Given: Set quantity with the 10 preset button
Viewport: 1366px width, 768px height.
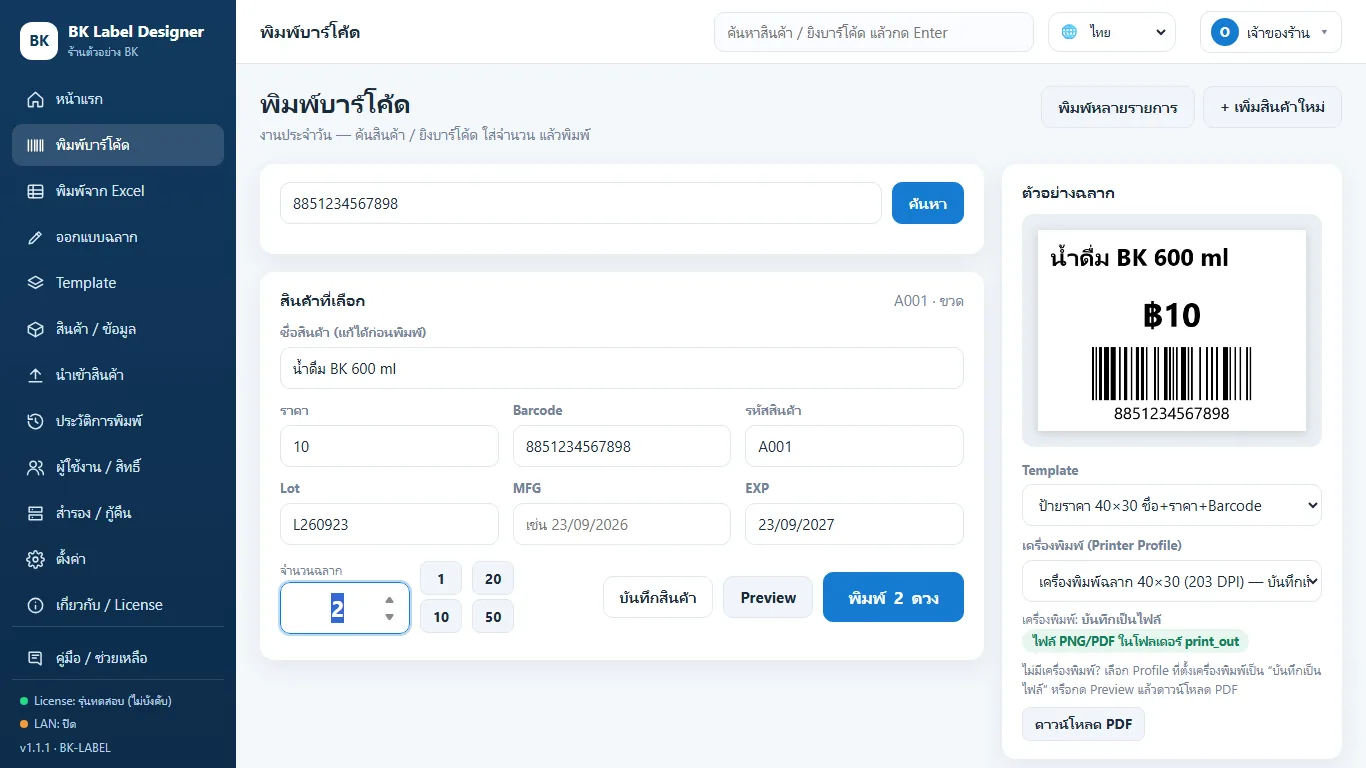Looking at the screenshot, I should (441, 616).
